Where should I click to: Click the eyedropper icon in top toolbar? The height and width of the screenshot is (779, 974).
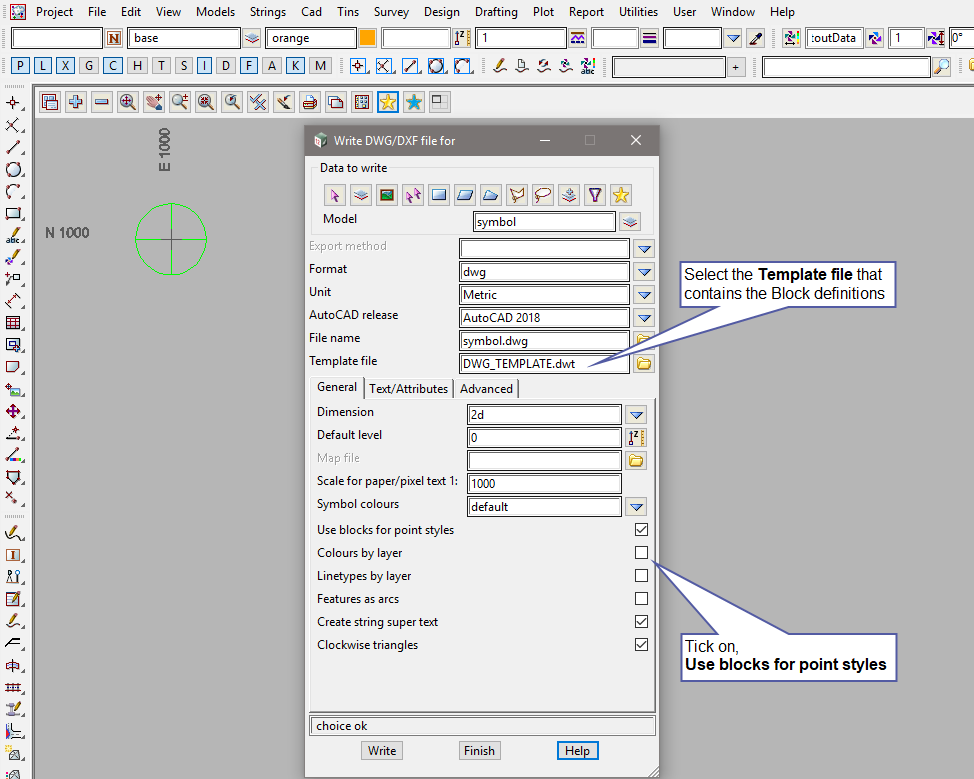point(756,39)
